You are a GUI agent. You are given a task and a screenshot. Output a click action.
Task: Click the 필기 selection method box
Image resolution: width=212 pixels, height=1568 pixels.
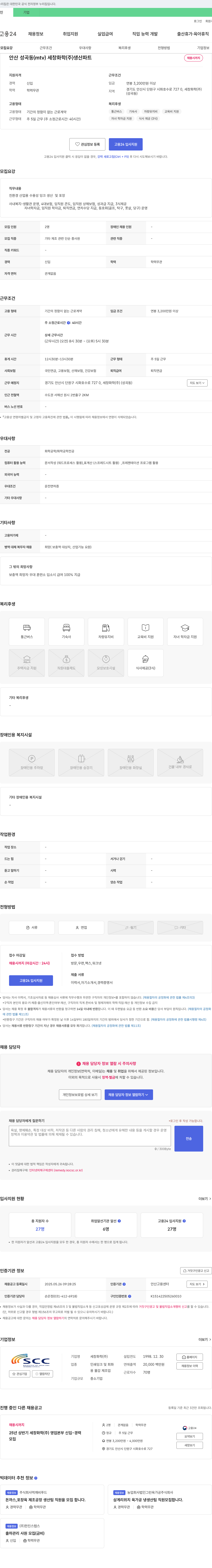coord(130,928)
